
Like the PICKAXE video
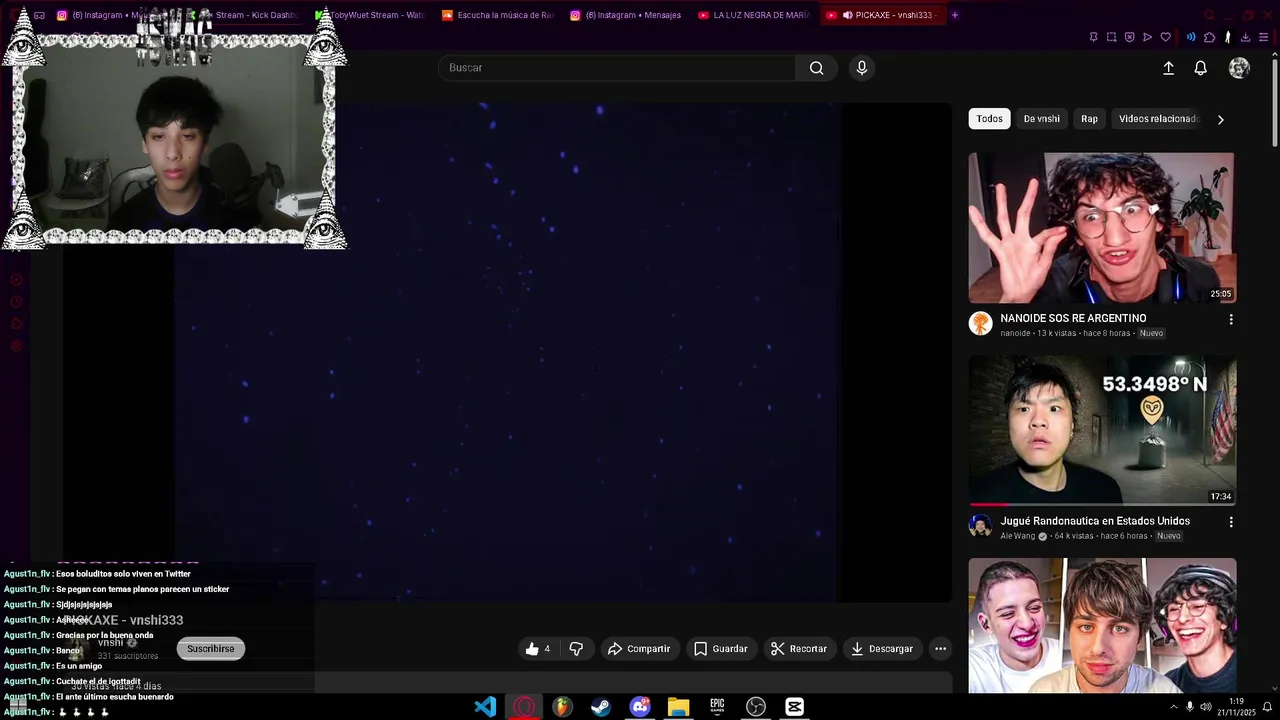tap(538, 649)
